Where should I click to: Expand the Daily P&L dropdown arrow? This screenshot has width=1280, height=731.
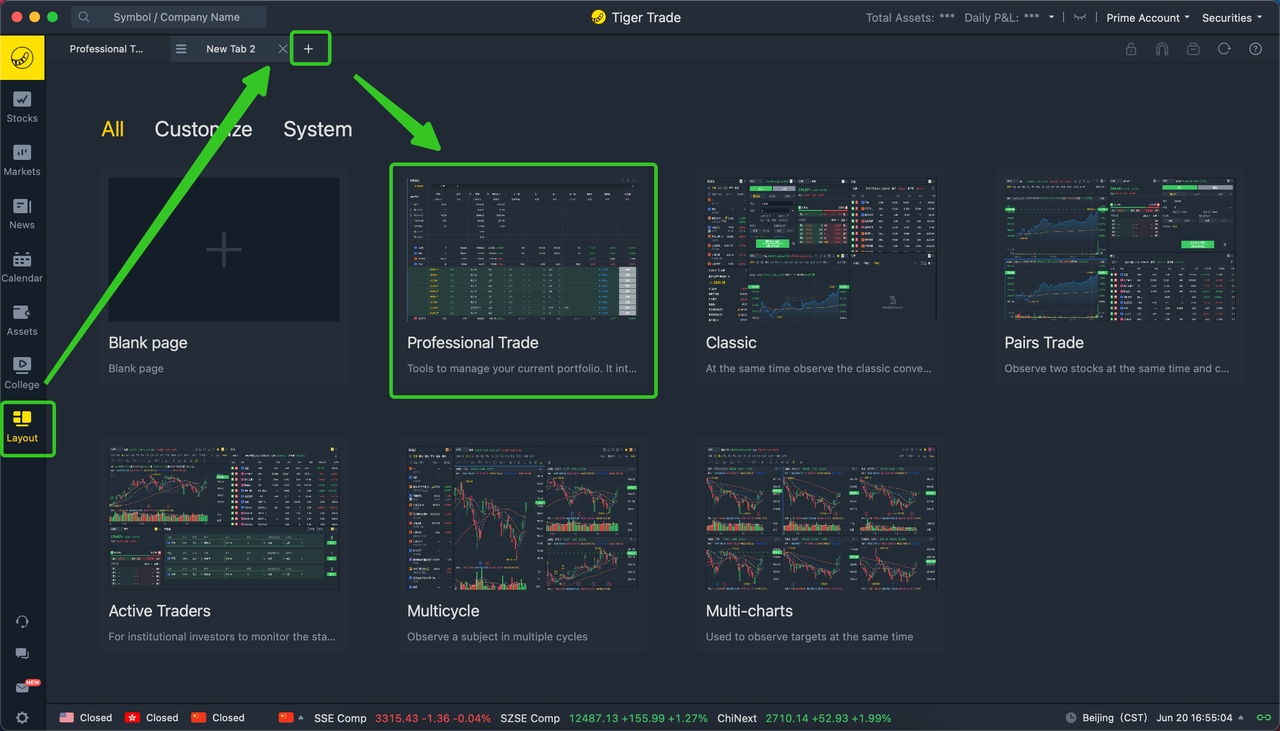1052,18
